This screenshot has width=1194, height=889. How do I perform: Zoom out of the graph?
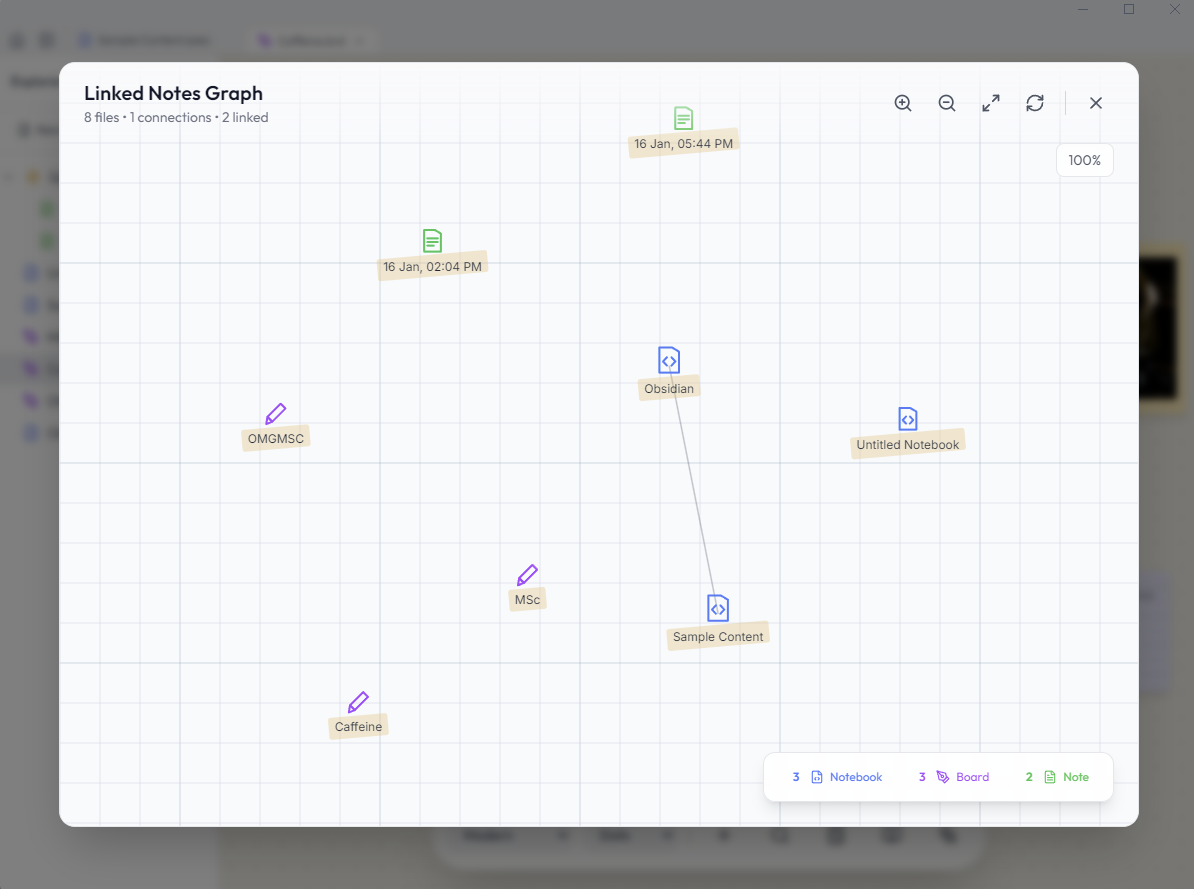pos(946,102)
